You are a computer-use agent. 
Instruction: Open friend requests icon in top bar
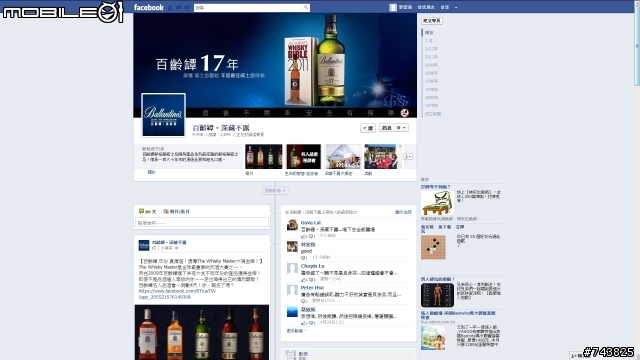pos(171,7)
